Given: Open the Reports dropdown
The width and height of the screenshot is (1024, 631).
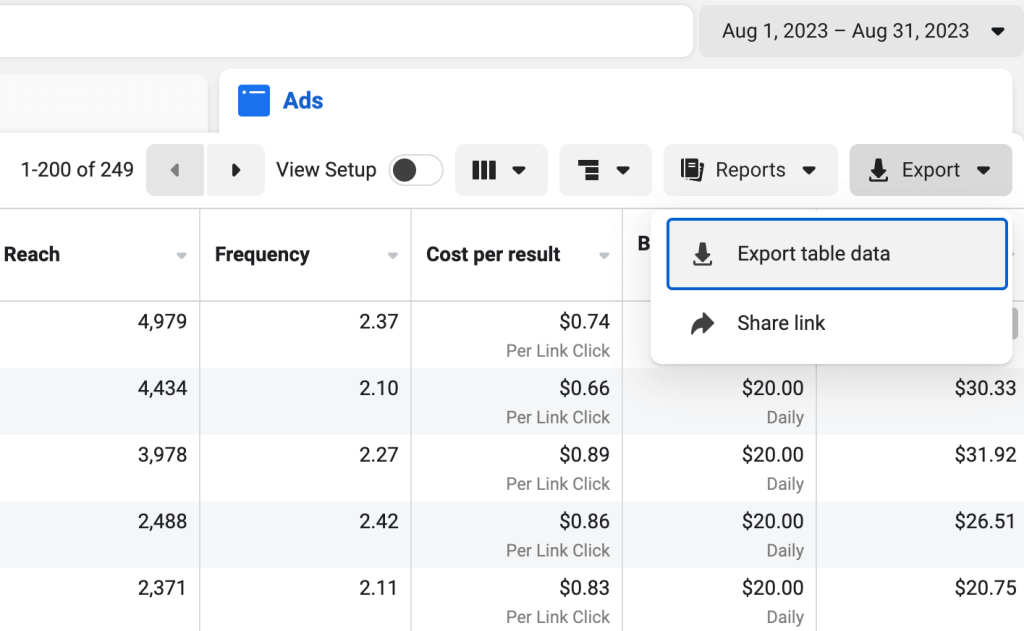Looking at the screenshot, I should 750,170.
